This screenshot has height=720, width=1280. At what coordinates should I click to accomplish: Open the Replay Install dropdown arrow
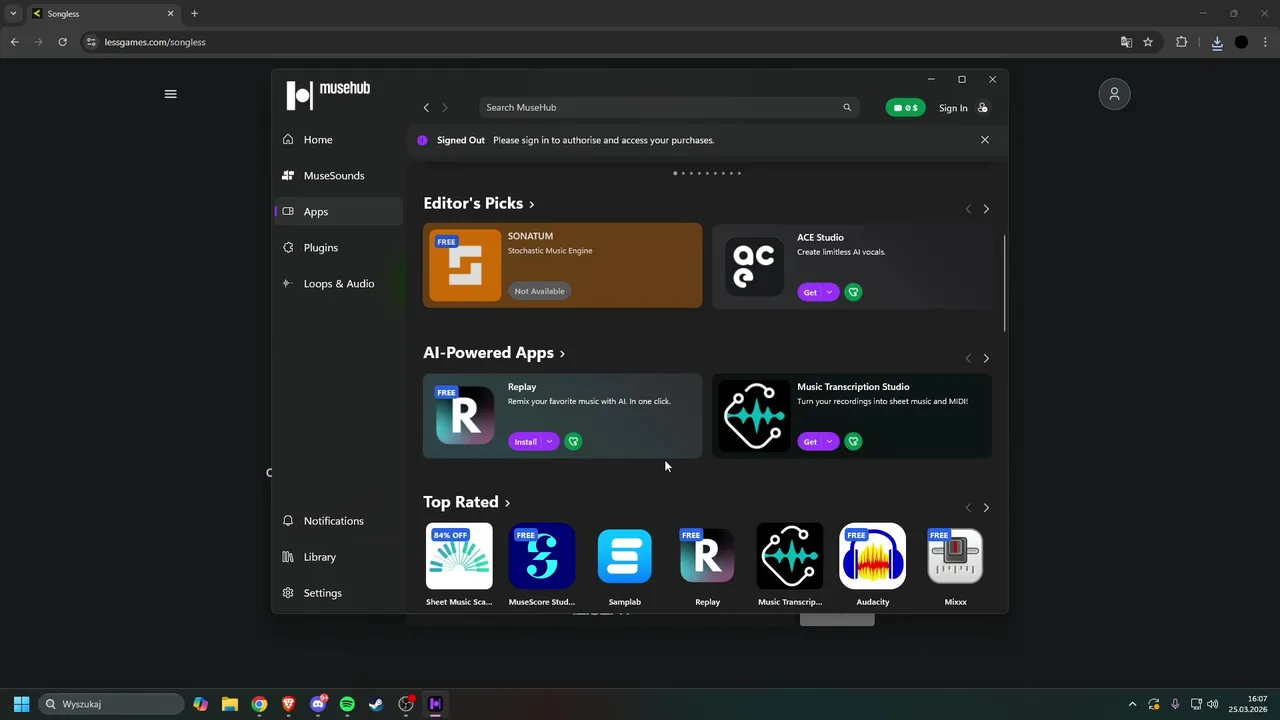(x=549, y=441)
